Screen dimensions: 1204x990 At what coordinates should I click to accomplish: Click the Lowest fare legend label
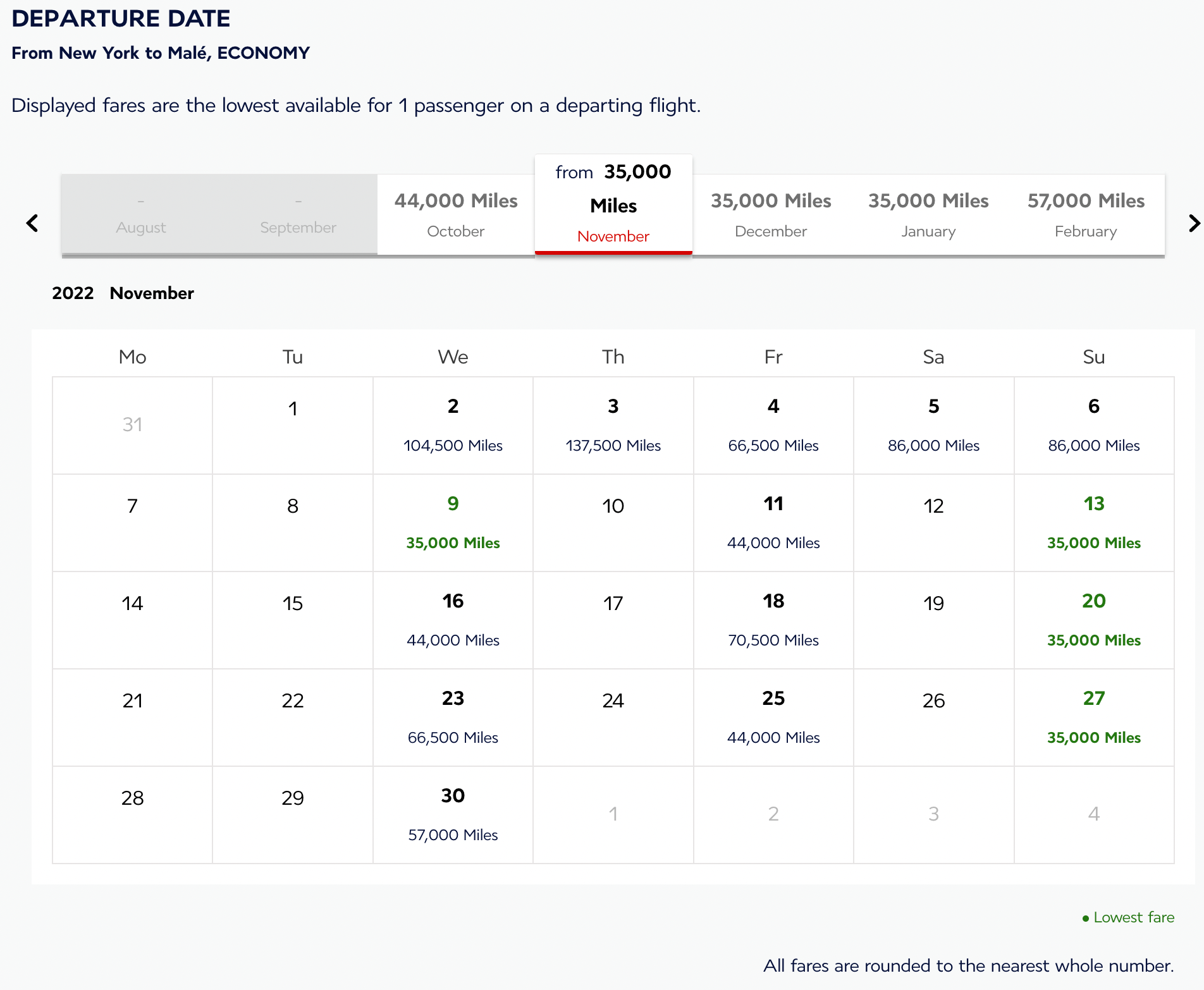tap(1128, 917)
